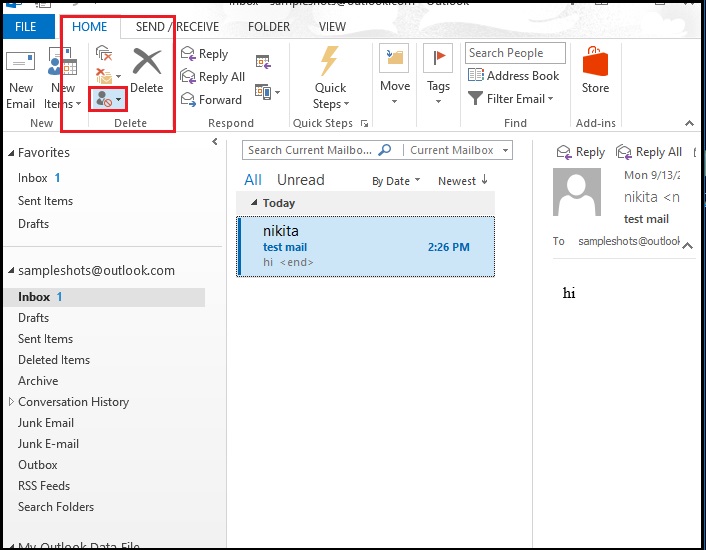Switch to the SEND / RECEIVE tab

pos(177,27)
